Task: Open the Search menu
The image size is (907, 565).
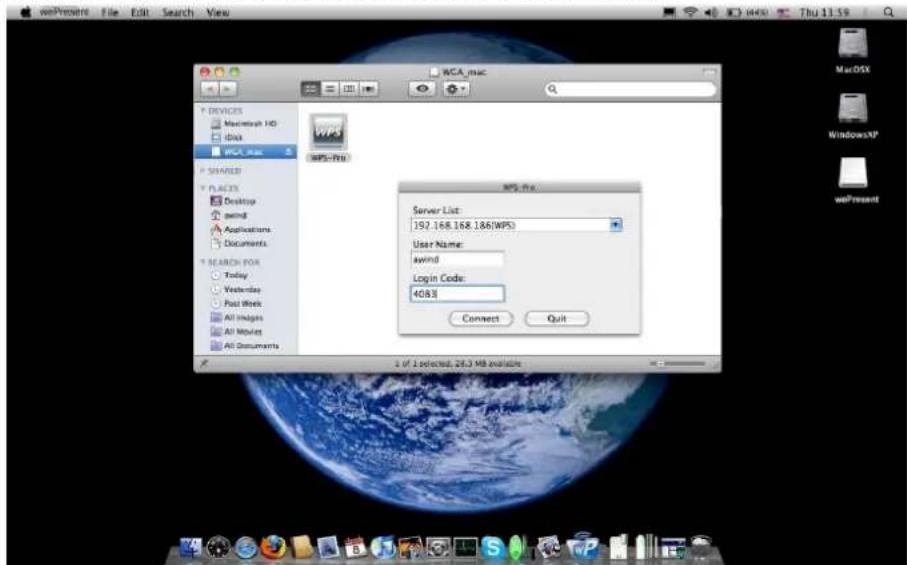Action: pos(178,12)
